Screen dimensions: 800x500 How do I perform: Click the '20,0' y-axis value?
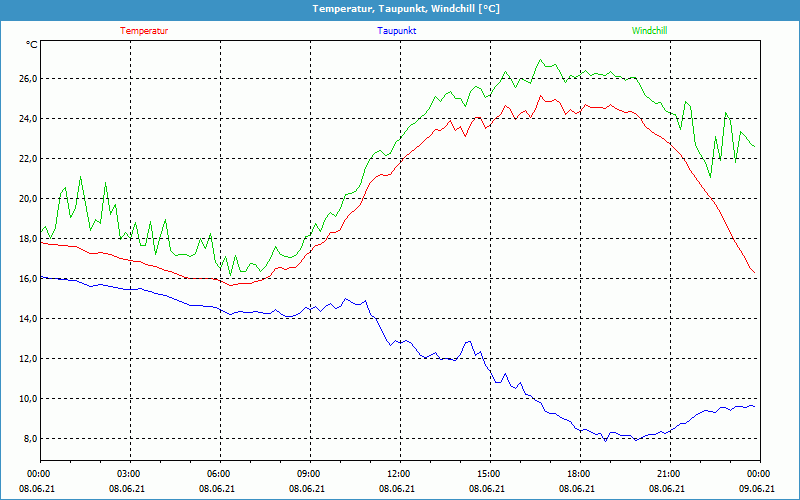[28, 198]
